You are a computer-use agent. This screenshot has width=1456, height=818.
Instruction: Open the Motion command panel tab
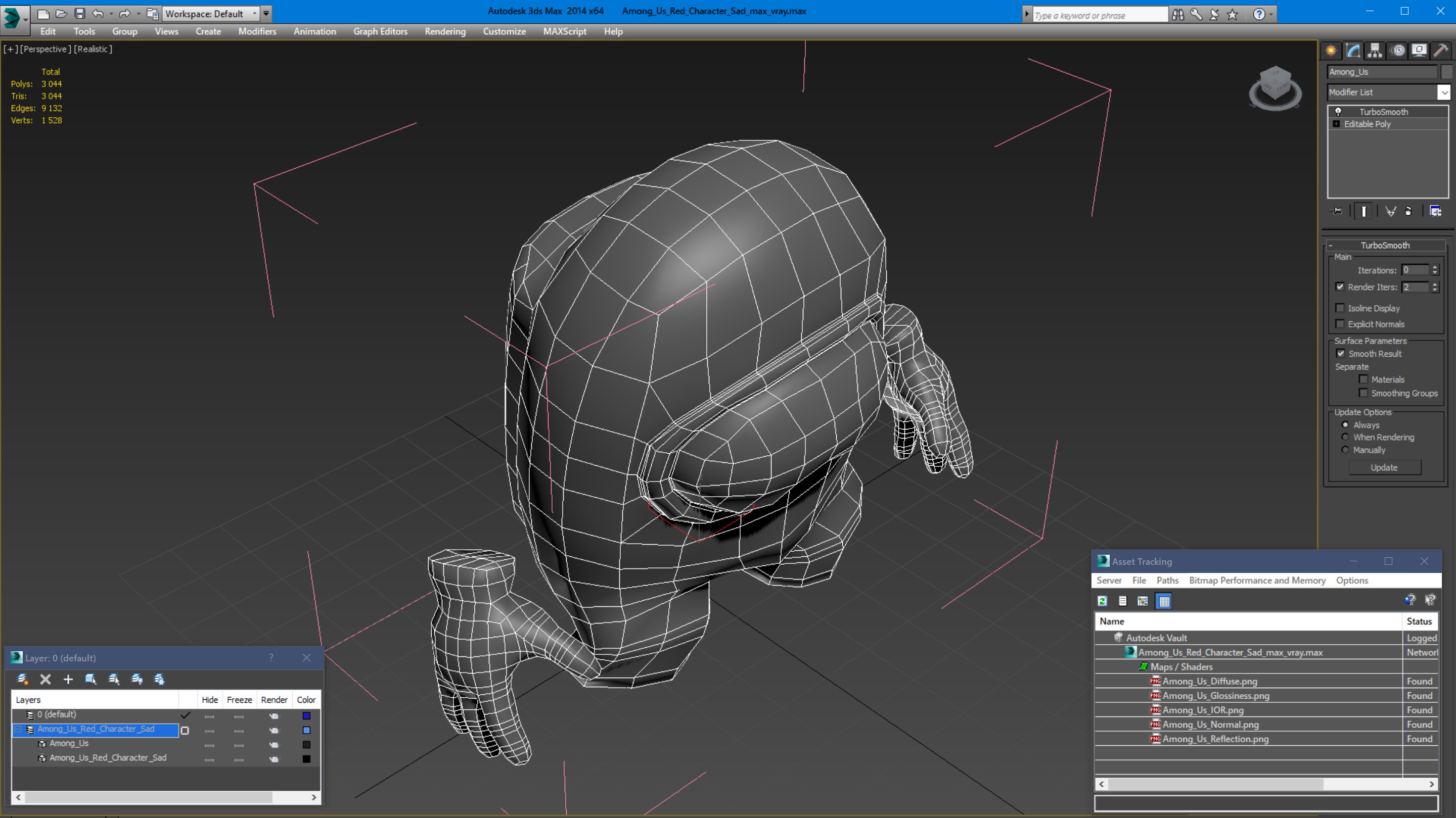[1398, 51]
